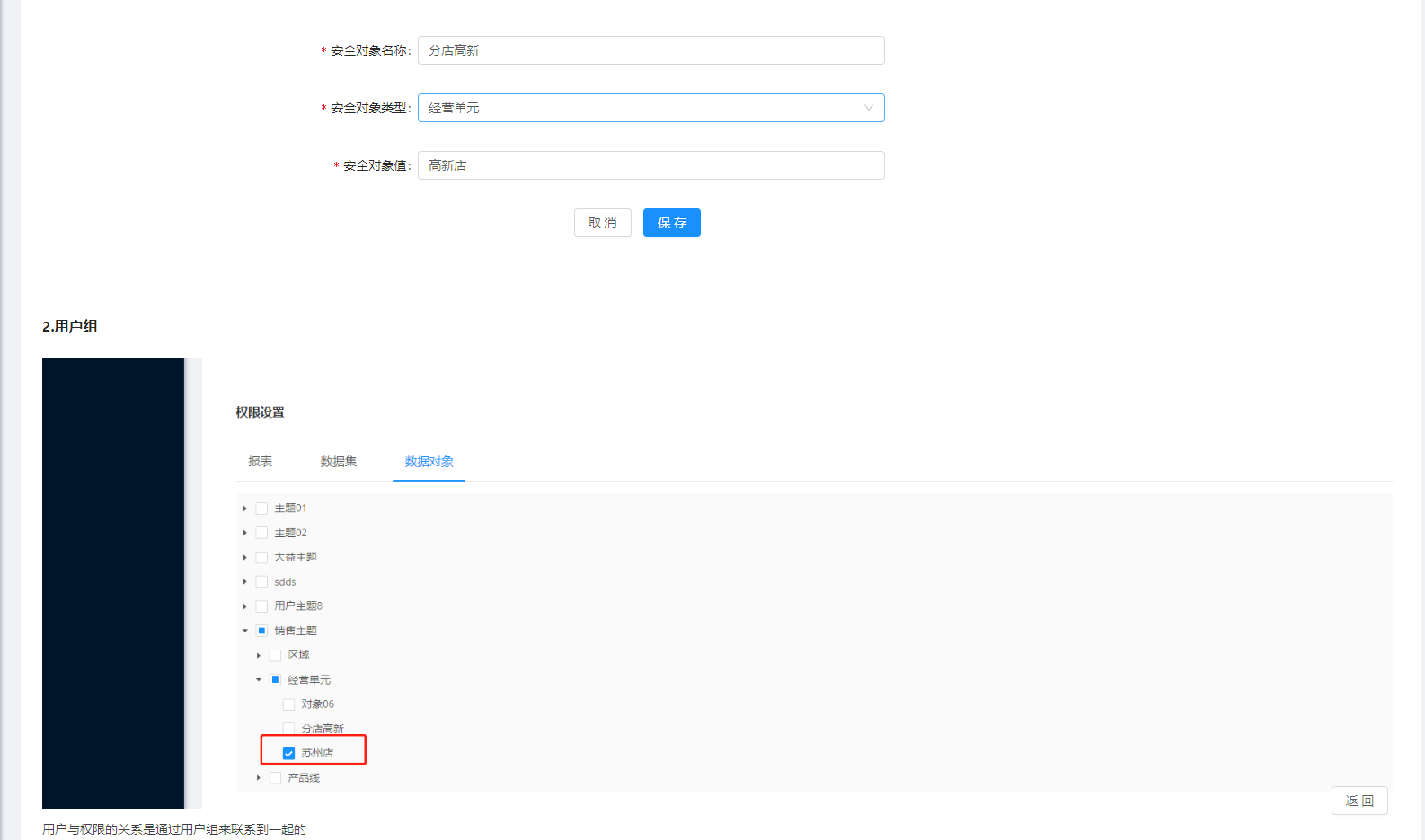Check the 主题02 checkbox
Image resolution: width=1425 pixels, height=840 pixels.
pos(261,533)
